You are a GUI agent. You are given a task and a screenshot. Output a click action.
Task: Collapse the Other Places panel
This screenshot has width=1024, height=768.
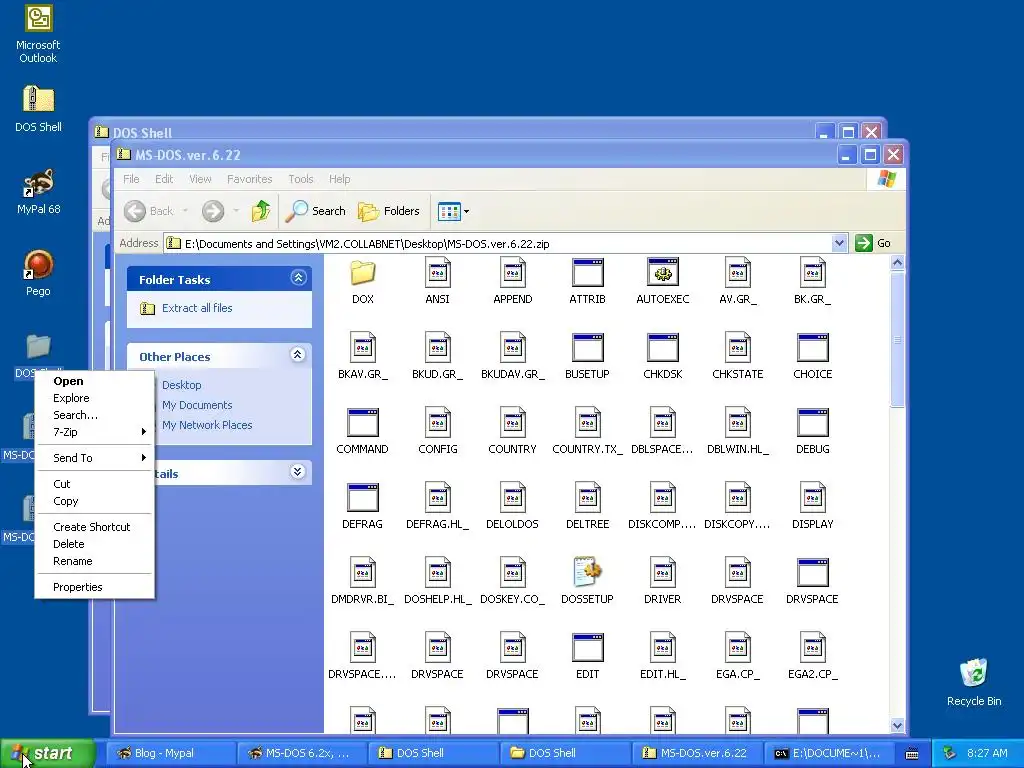click(298, 355)
